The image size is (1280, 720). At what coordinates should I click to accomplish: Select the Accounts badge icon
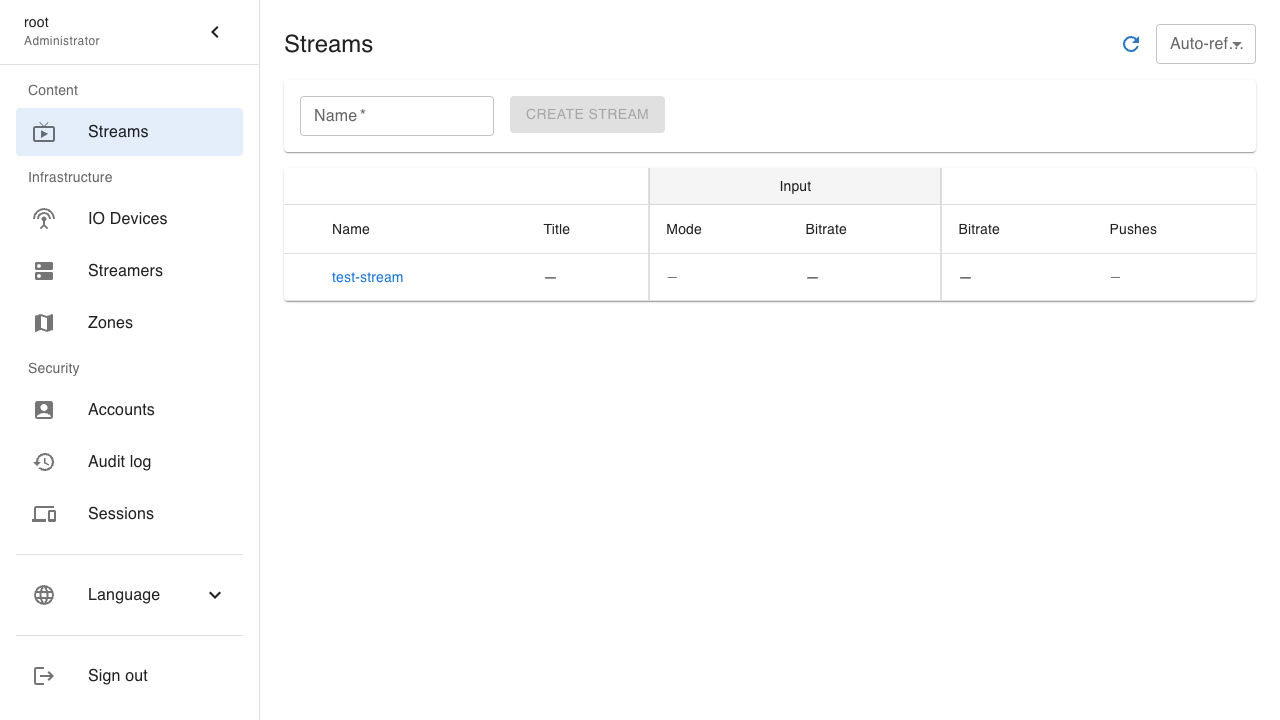[44, 409]
